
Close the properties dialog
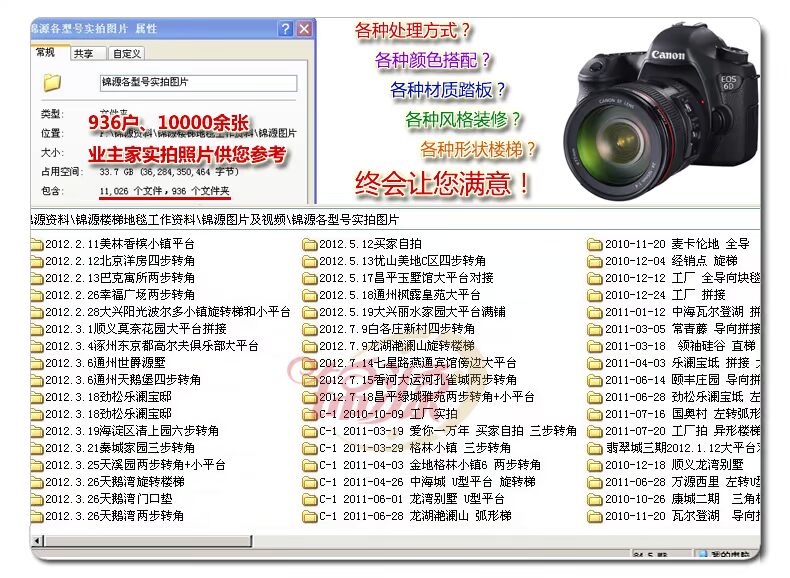tap(304, 29)
